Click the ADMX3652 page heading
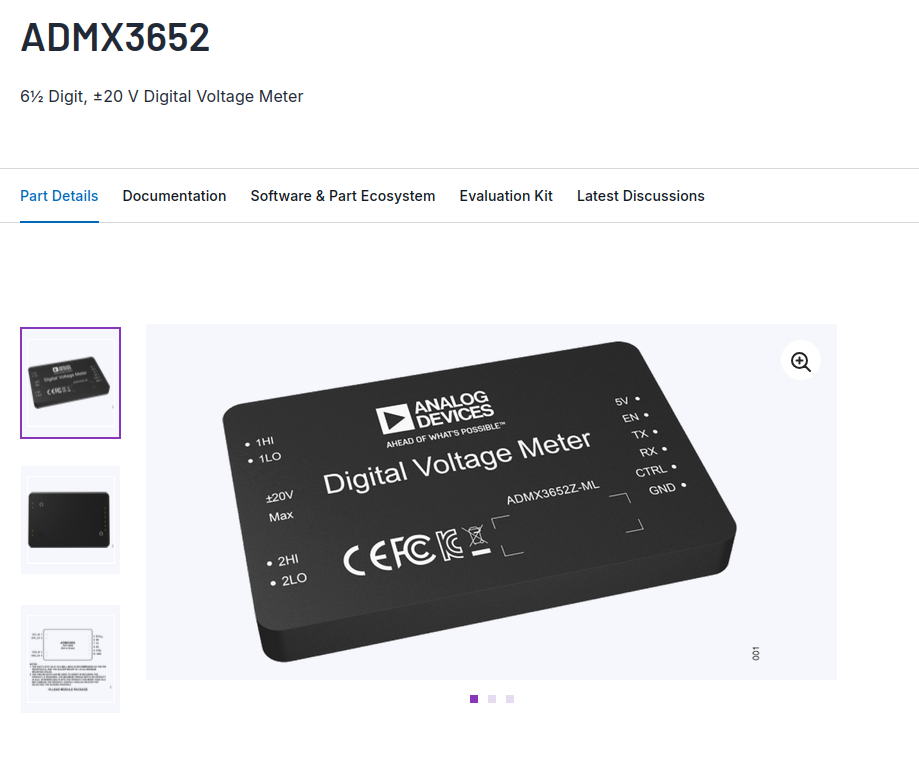This screenshot has height=770, width=919. [115, 38]
